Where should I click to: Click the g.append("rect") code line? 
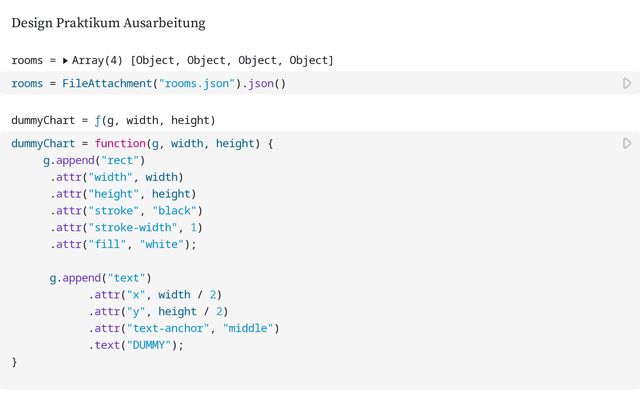coord(94,160)
